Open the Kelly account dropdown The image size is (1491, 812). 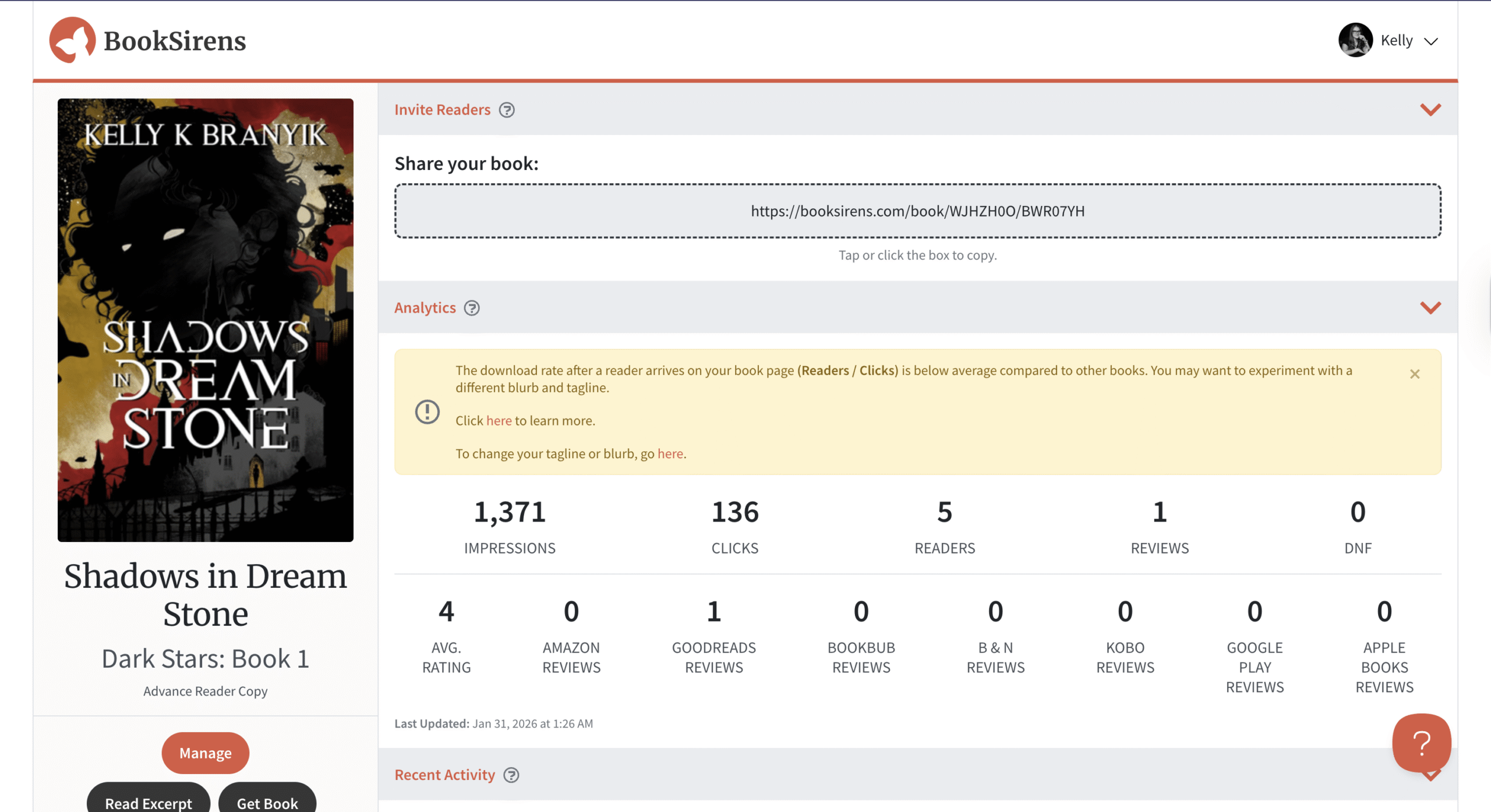[x=1430, y=41]
